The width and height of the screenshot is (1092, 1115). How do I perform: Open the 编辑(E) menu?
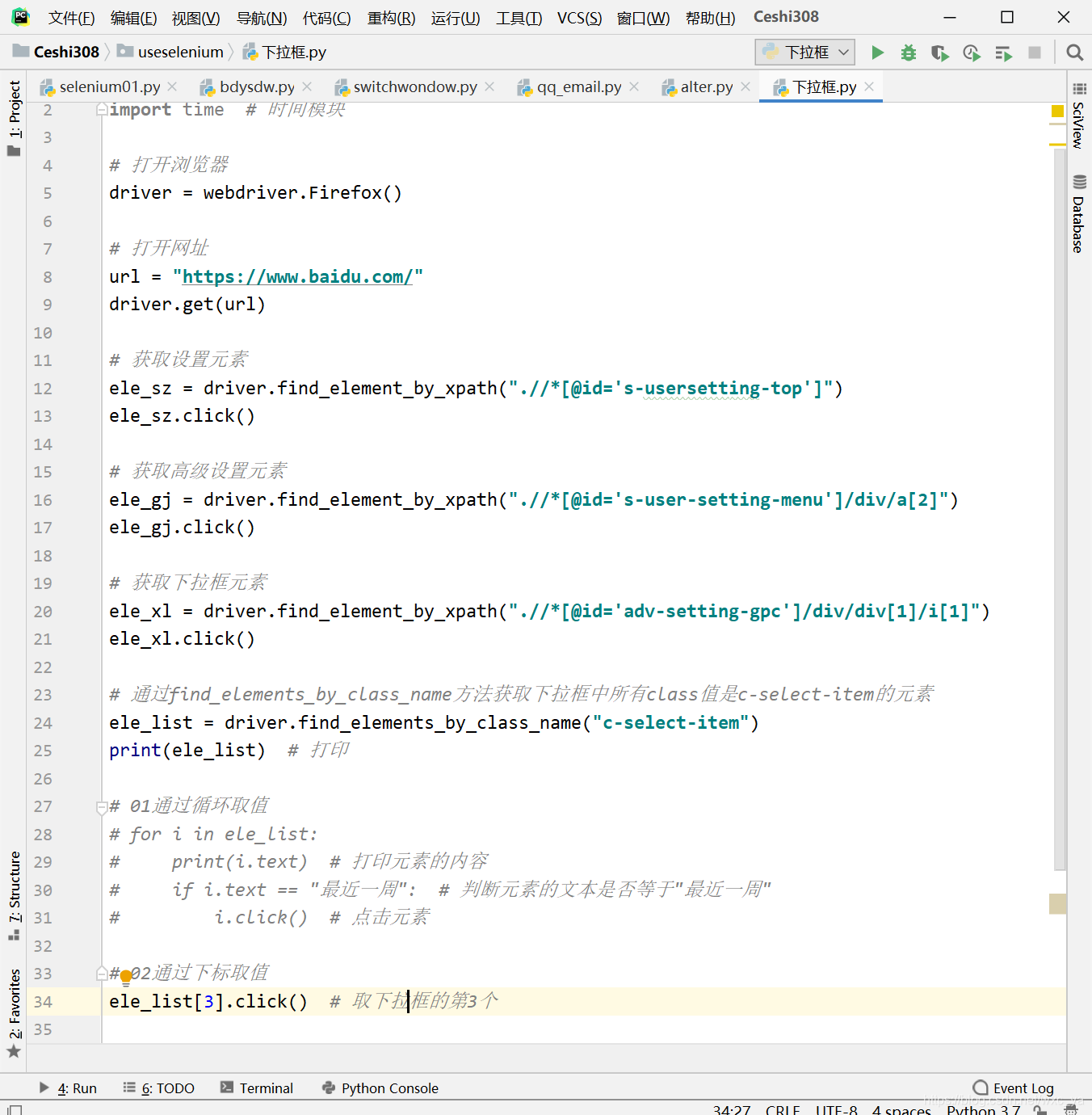point(134,18)
